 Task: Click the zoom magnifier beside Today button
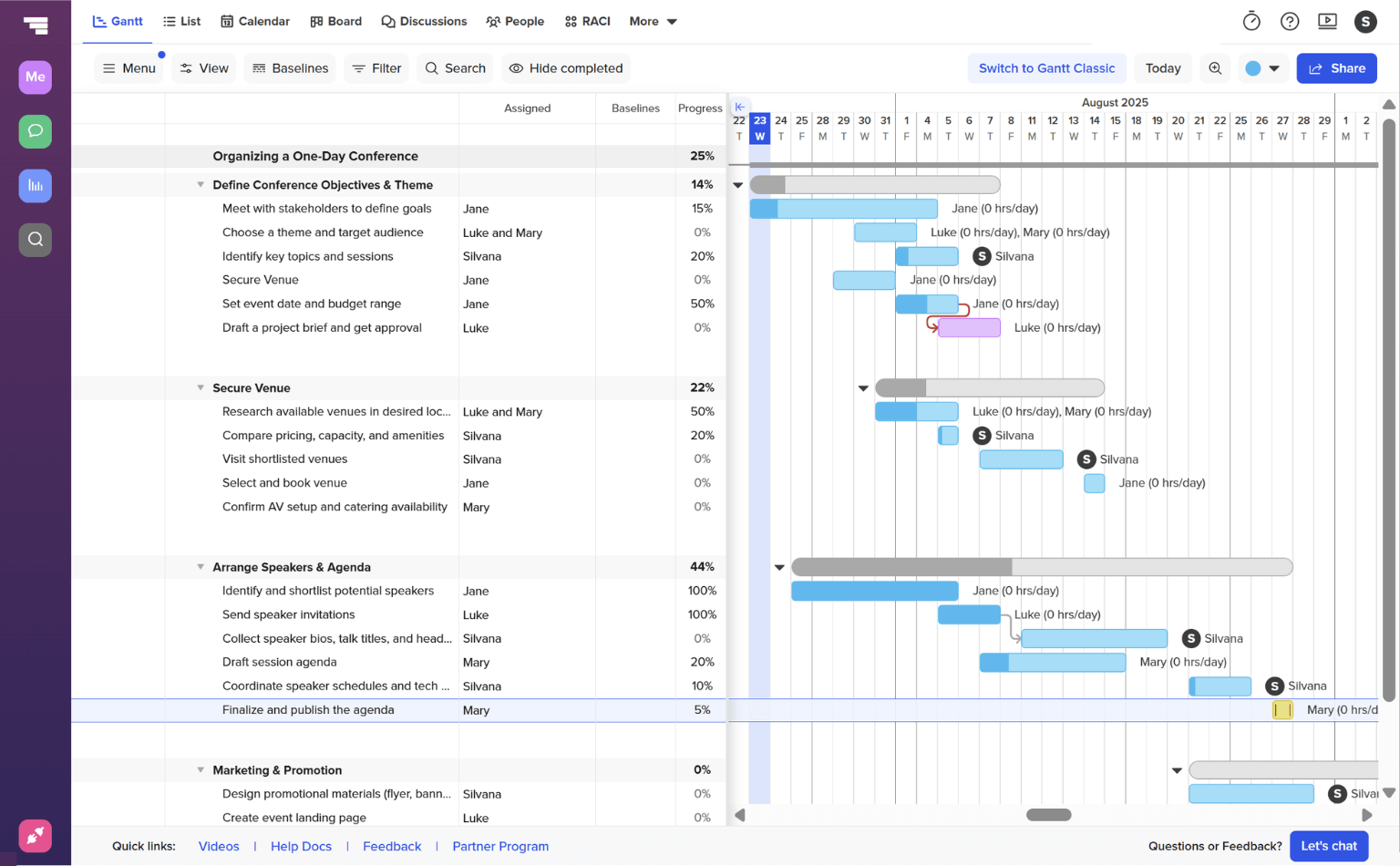[1215, 67]
